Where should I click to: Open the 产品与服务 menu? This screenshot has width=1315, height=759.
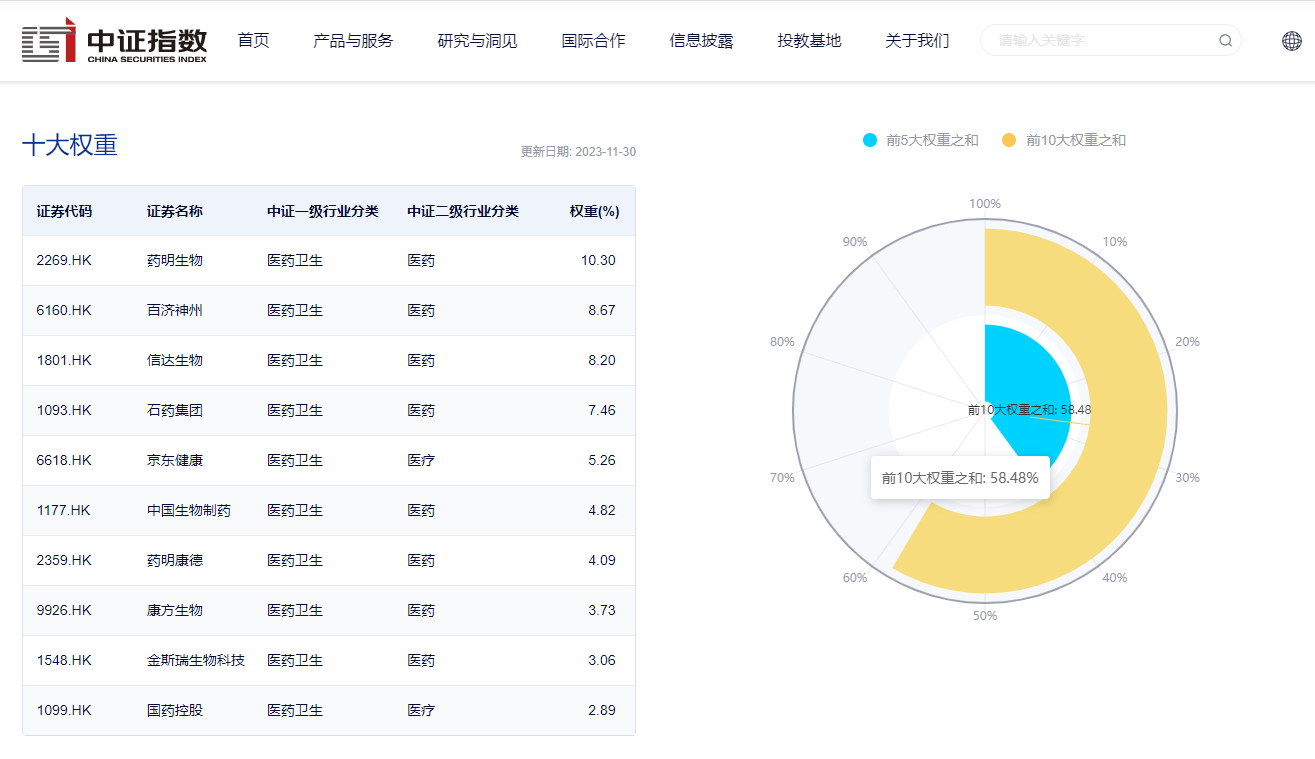353,41
